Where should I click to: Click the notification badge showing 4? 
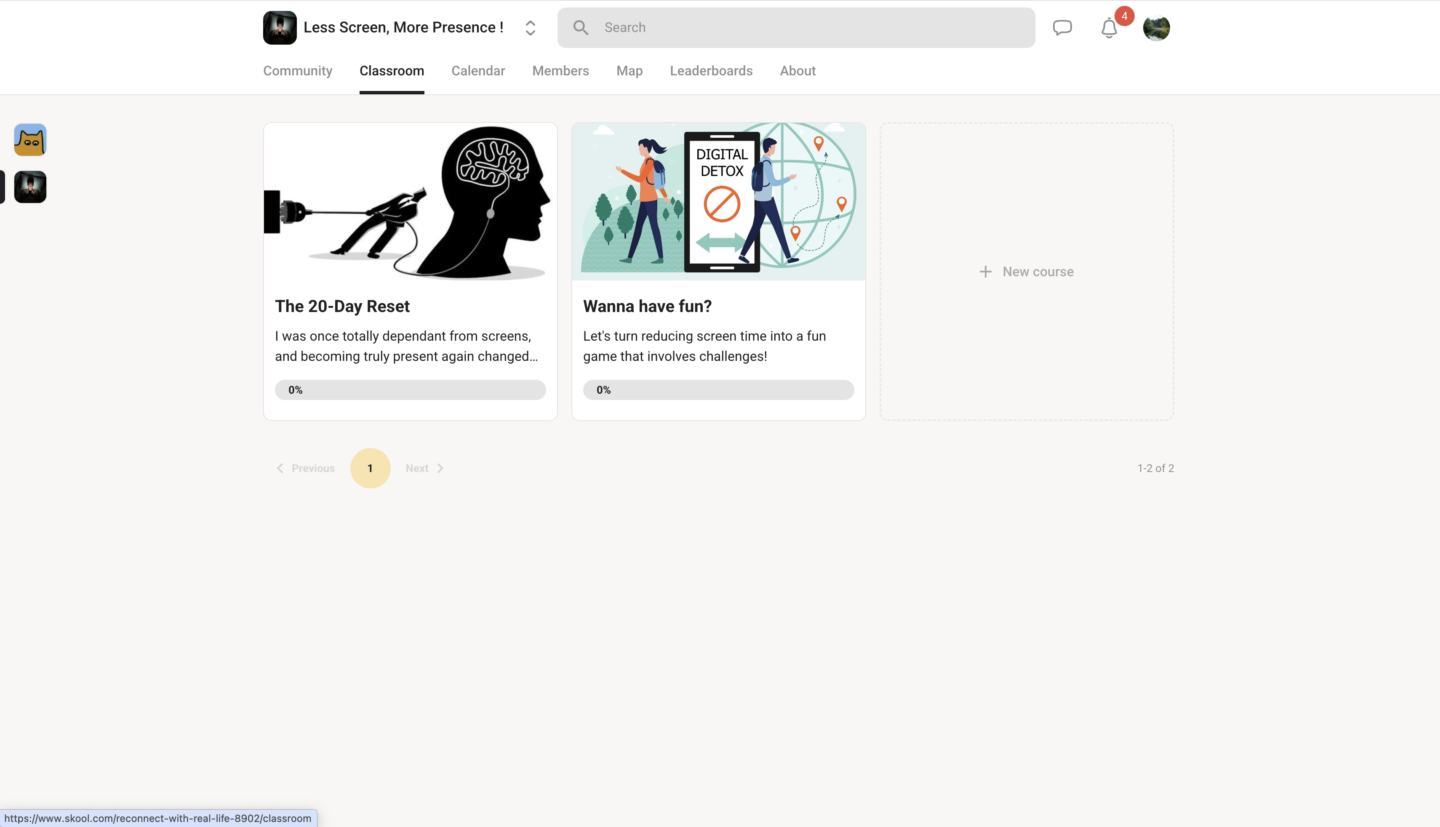1124,16
